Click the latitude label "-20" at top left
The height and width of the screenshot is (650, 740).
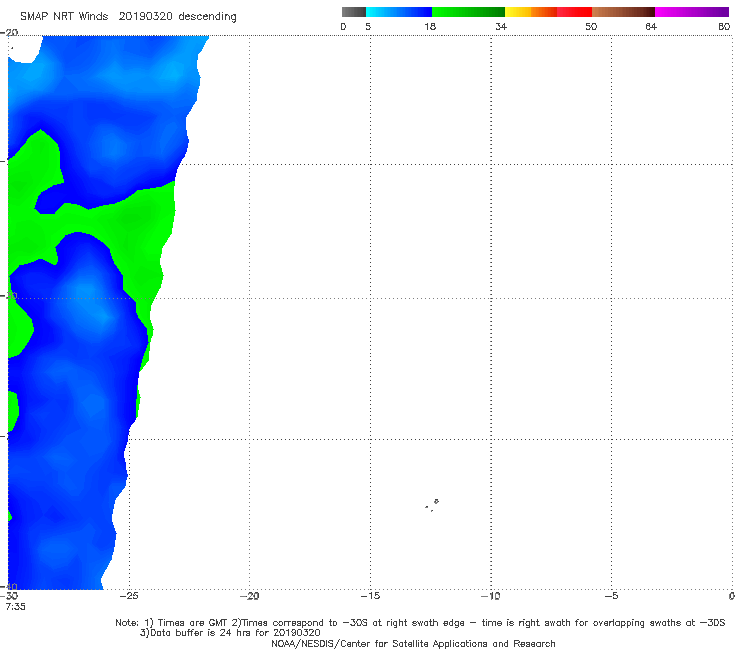pos(9,32)
